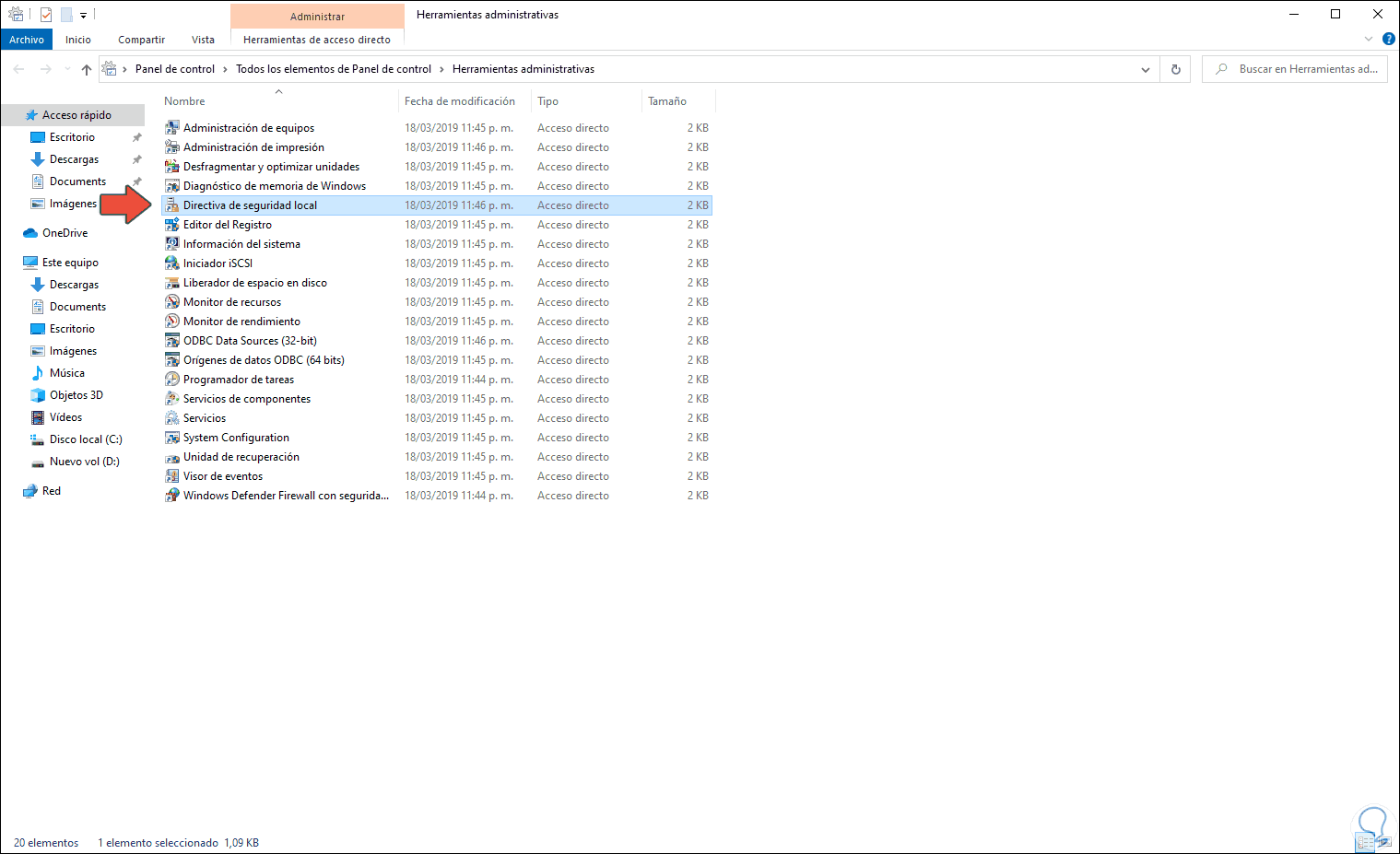The height and width of the screenshot is (854, 1400).
Task: Click Todos los elementos de Panel de control breadcrumb
Action: 334,68
